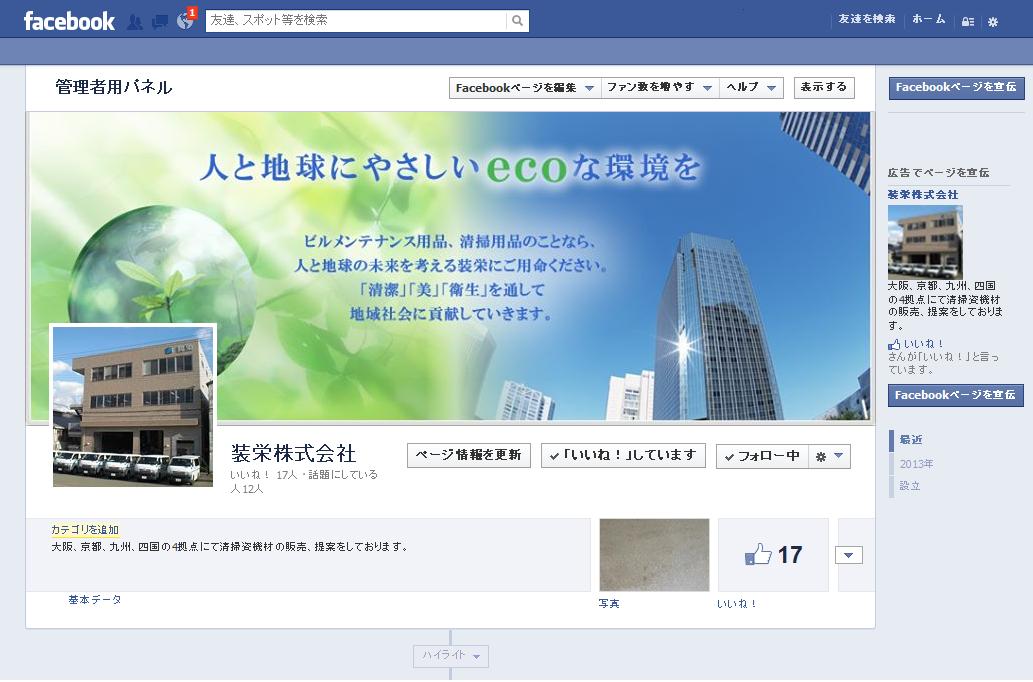
Task: Open 写真 link under thumbnail
Action: point(609,604)
